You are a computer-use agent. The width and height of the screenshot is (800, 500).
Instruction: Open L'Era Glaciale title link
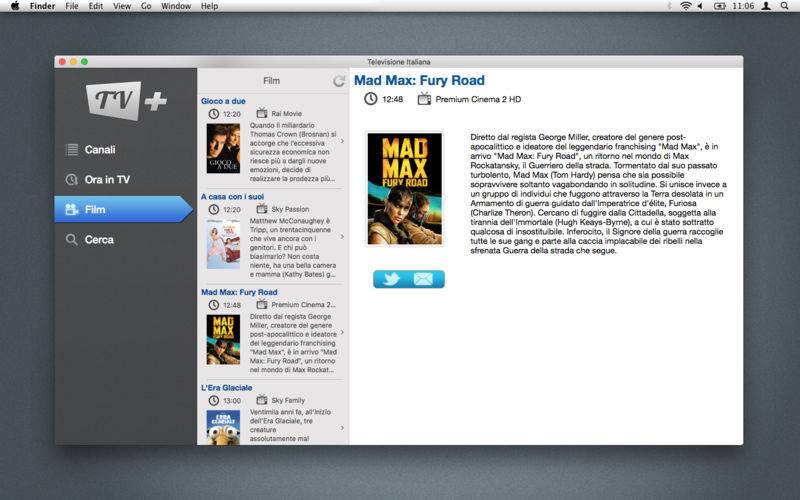(227, 388)
